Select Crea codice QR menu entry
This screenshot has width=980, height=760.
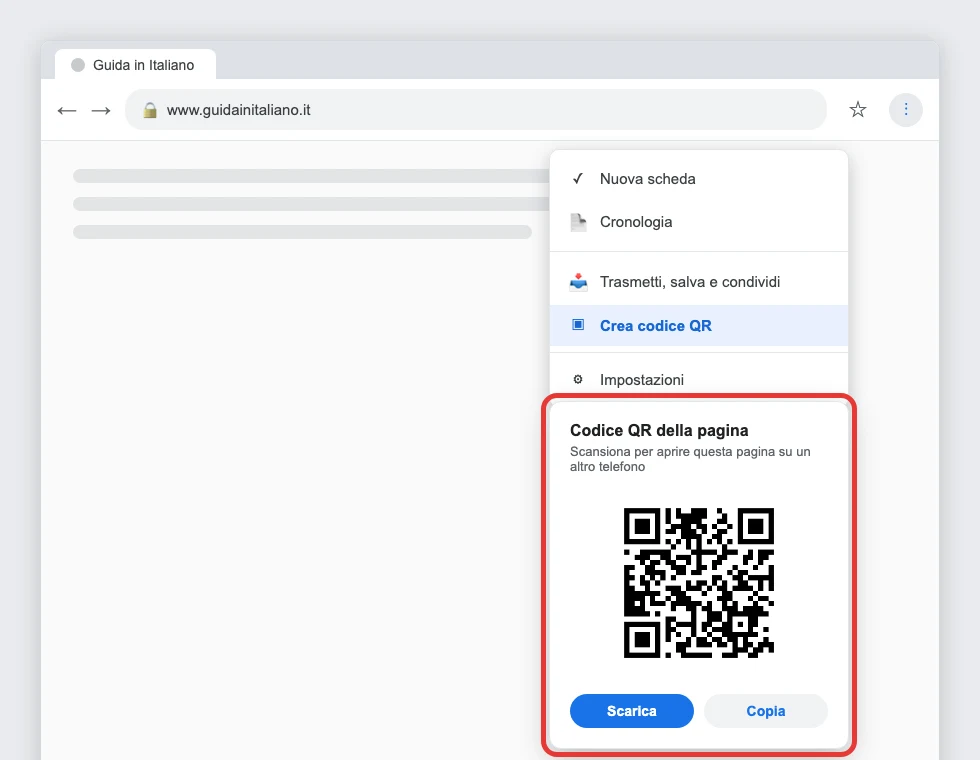(x=699, y=326)
